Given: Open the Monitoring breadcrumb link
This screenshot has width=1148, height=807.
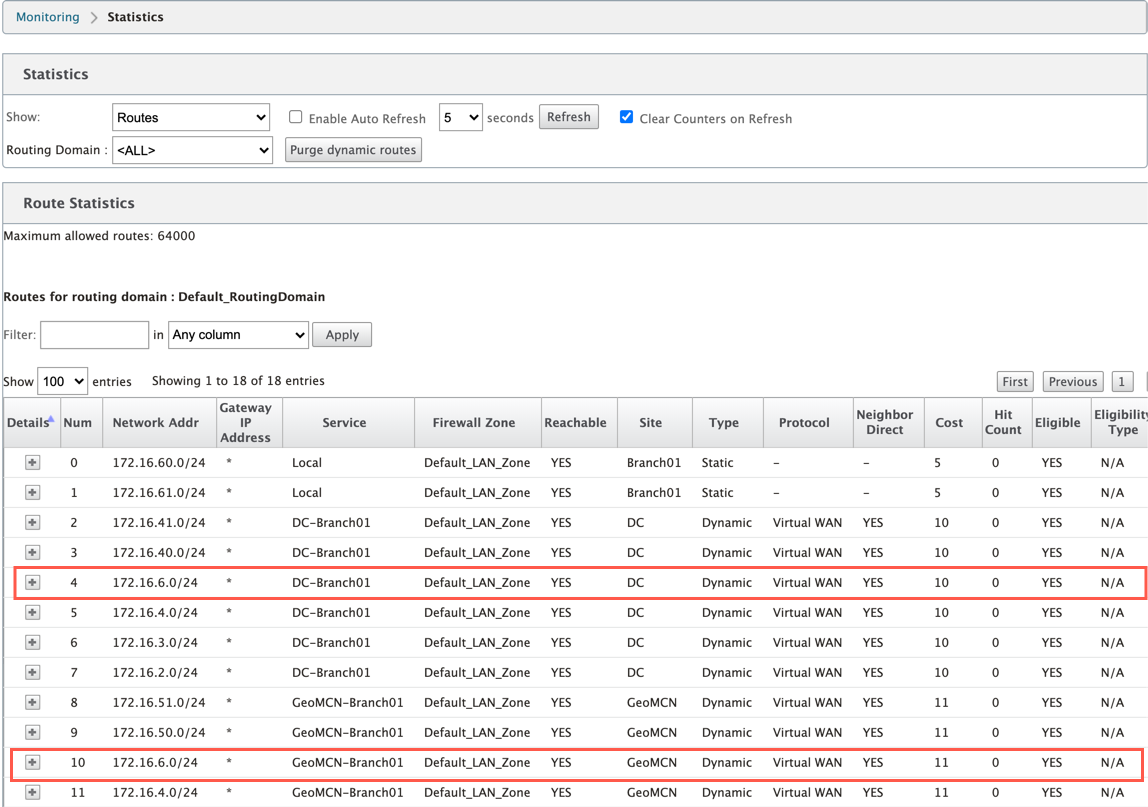Looking at the screenshot, I should (48, 17).
